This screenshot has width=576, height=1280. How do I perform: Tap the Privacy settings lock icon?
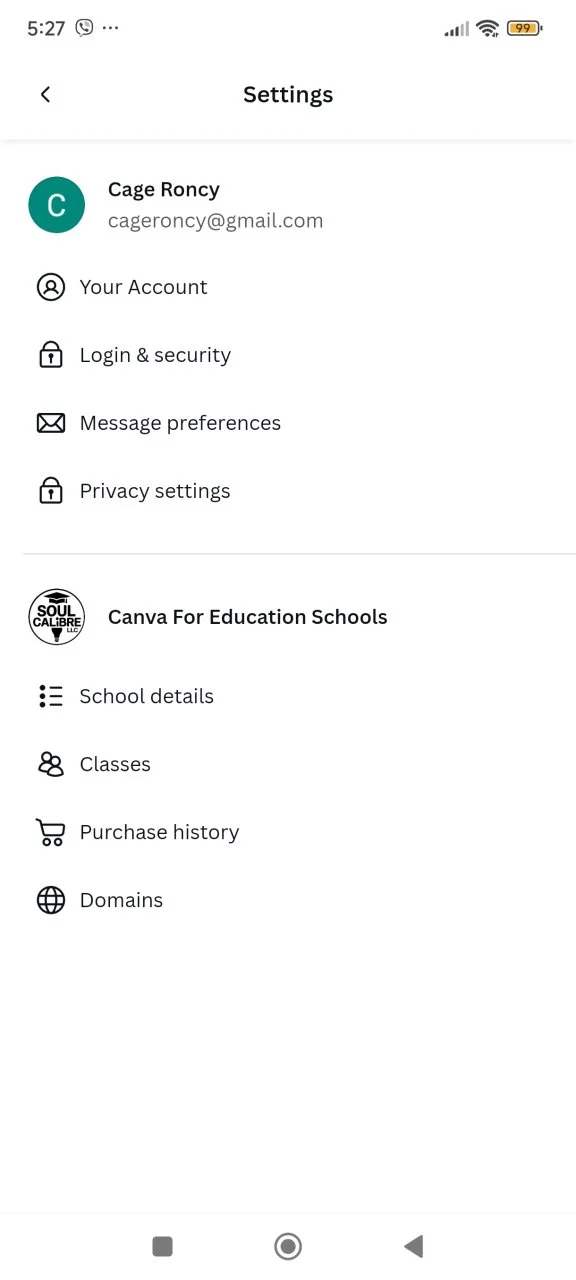point(51,491)
